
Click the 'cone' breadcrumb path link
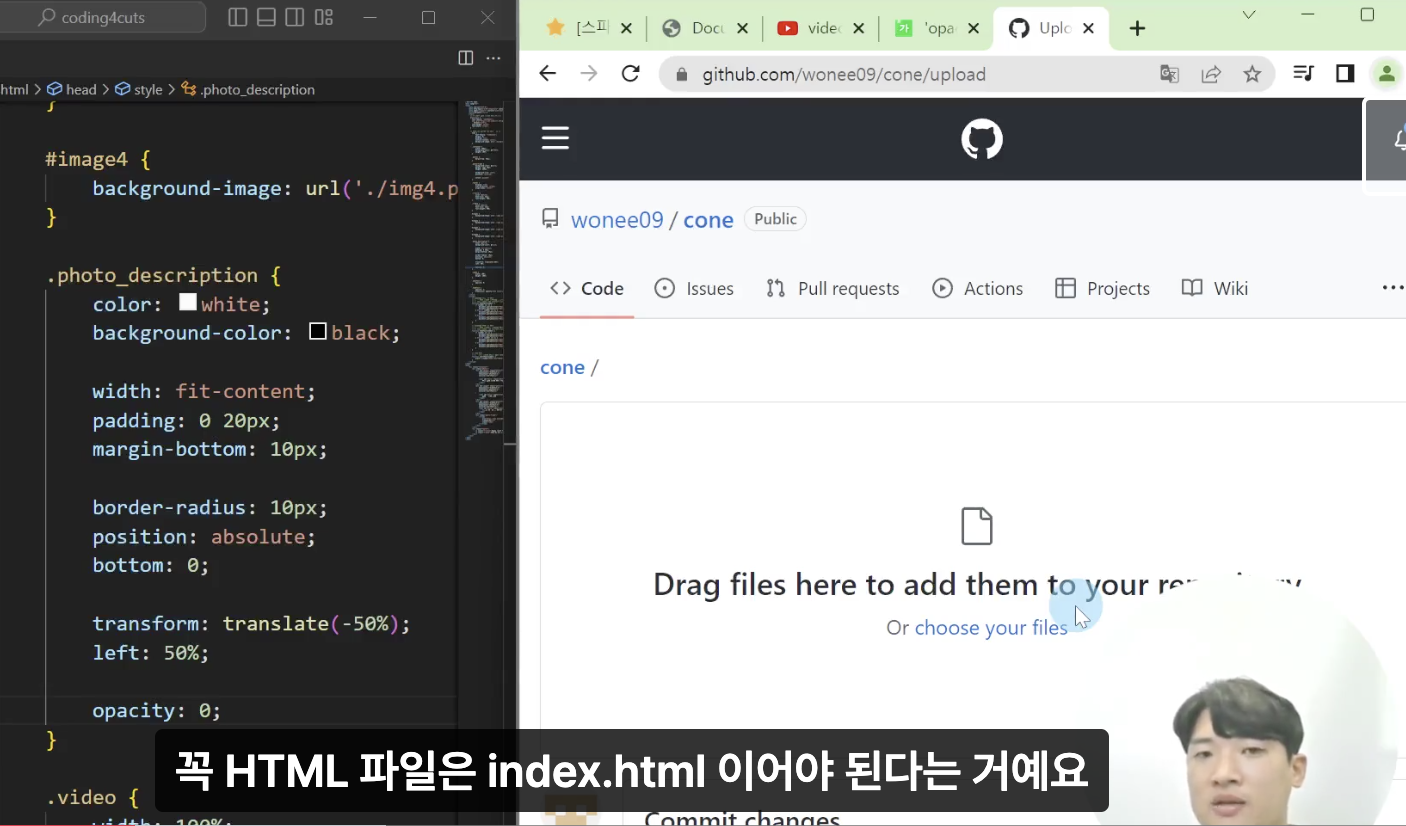click(562, 367)
